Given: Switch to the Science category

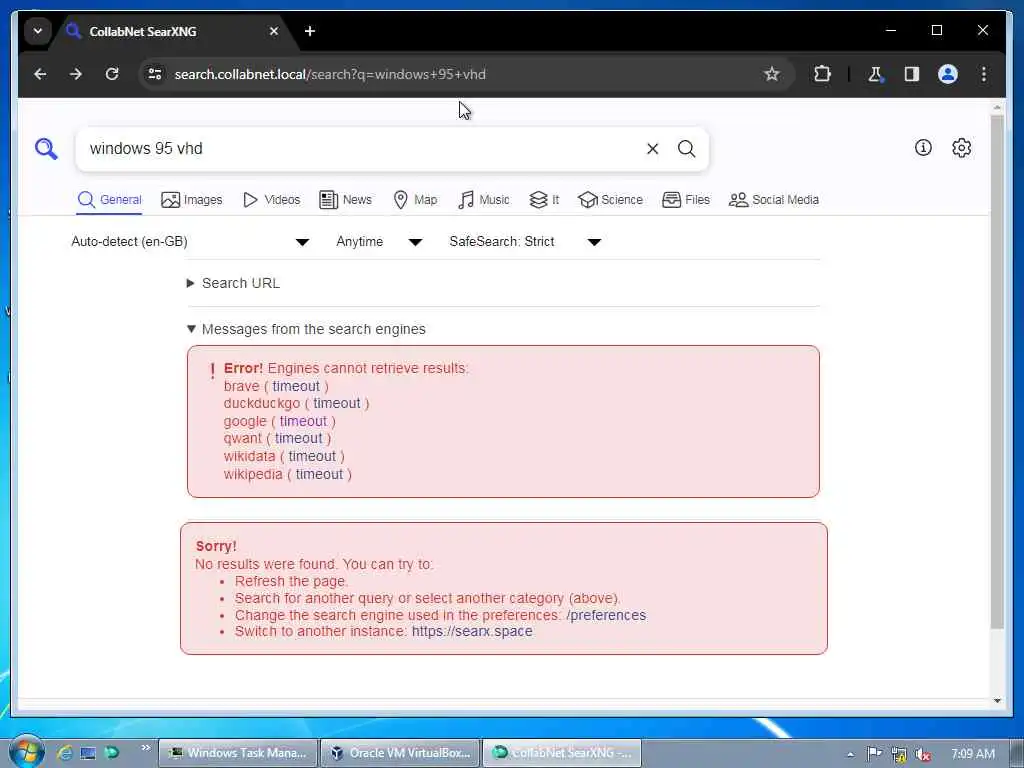Looking at the screenshot, I should (x=611, y=200).
